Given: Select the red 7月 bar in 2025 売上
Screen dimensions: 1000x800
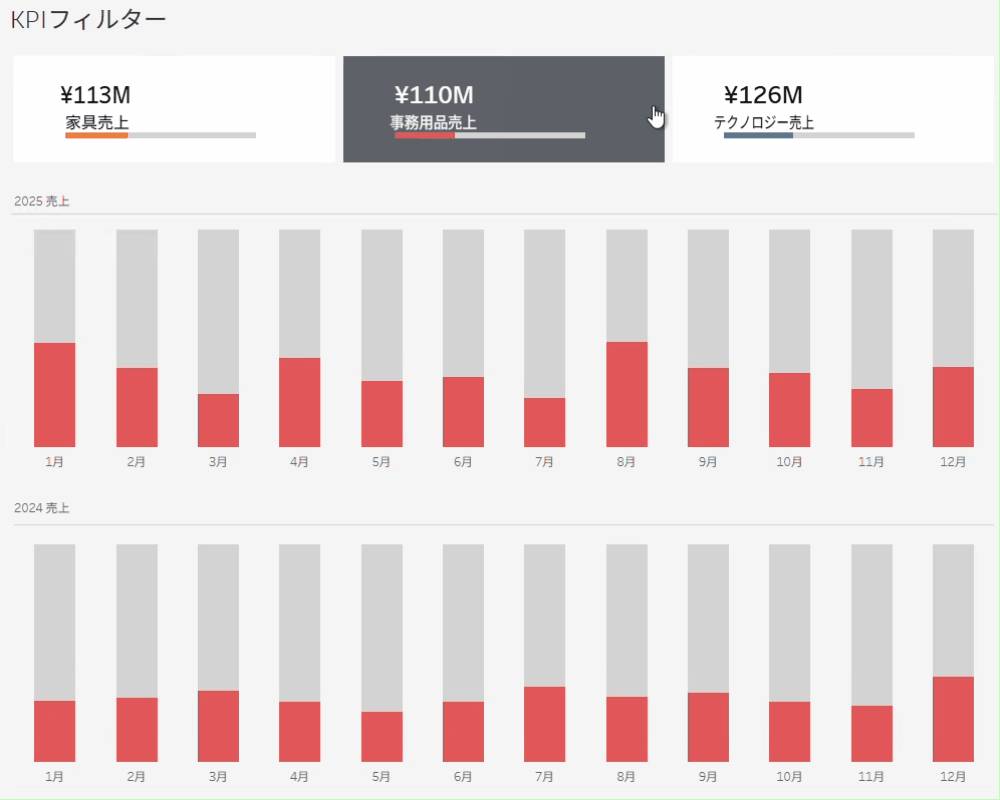Looking at the screenshot, I should pos(545,422).
